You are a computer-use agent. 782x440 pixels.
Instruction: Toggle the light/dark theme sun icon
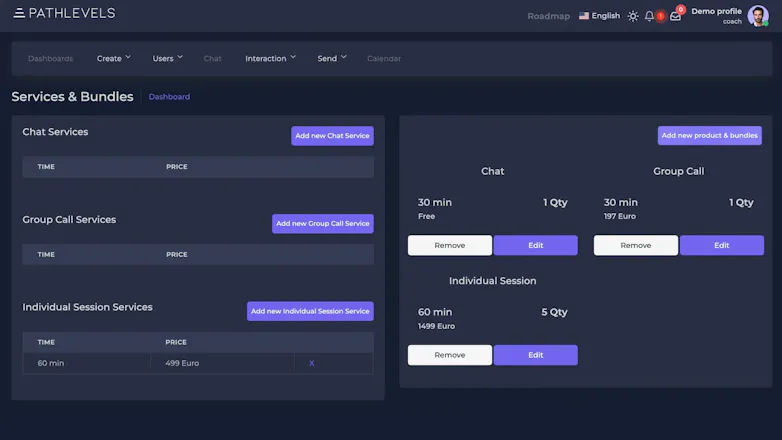[633, 16]
